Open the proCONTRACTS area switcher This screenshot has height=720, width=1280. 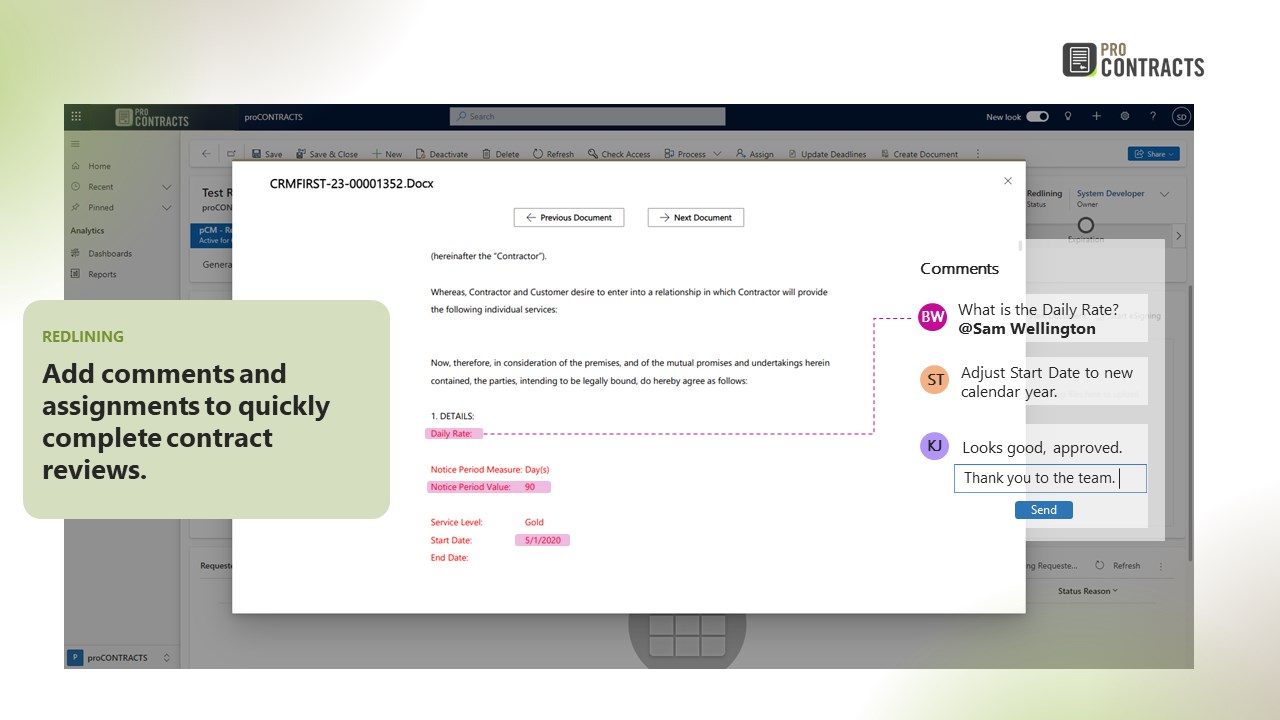point(120,657)
